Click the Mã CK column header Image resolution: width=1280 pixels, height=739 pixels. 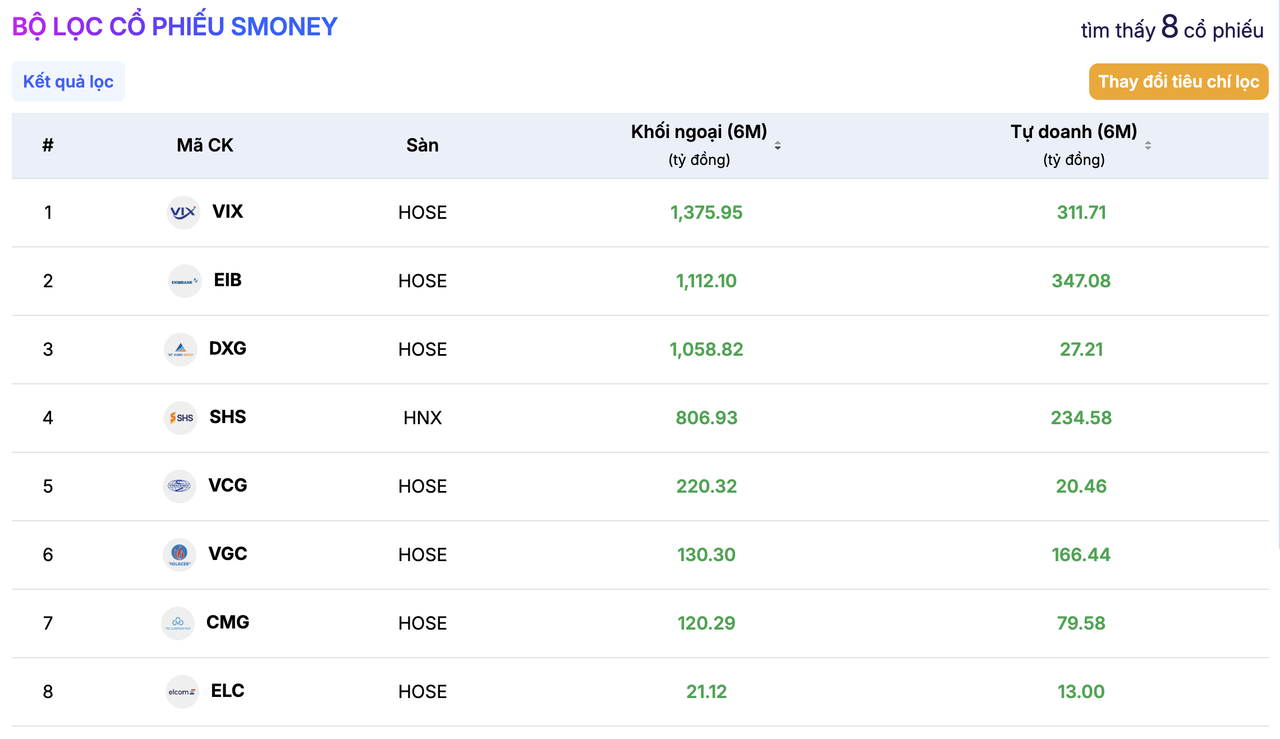(x=205, y=146)
